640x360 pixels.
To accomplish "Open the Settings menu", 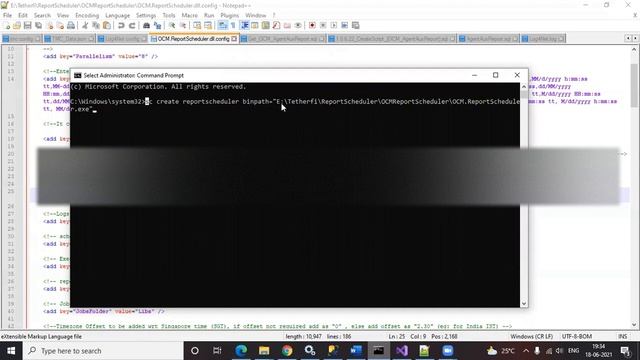I will click(146, 15).
